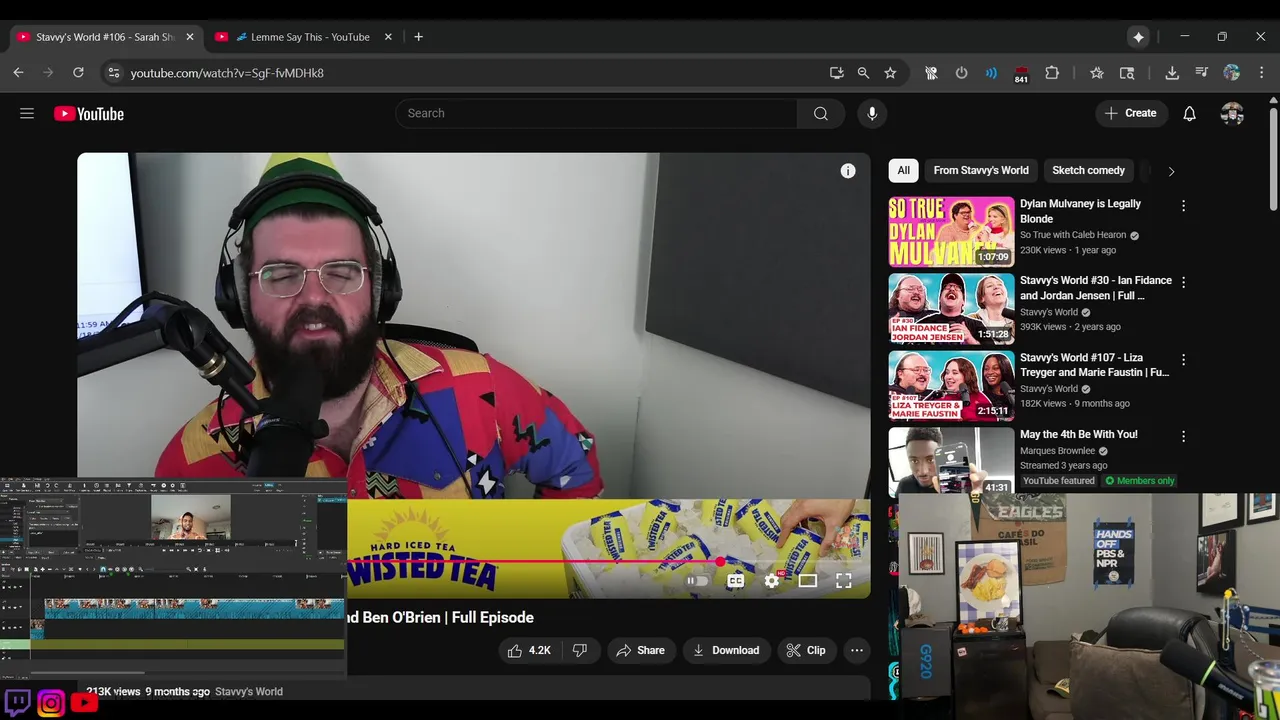
Task: Open options for Stavvy's World #107 video
Action: 1183,360
